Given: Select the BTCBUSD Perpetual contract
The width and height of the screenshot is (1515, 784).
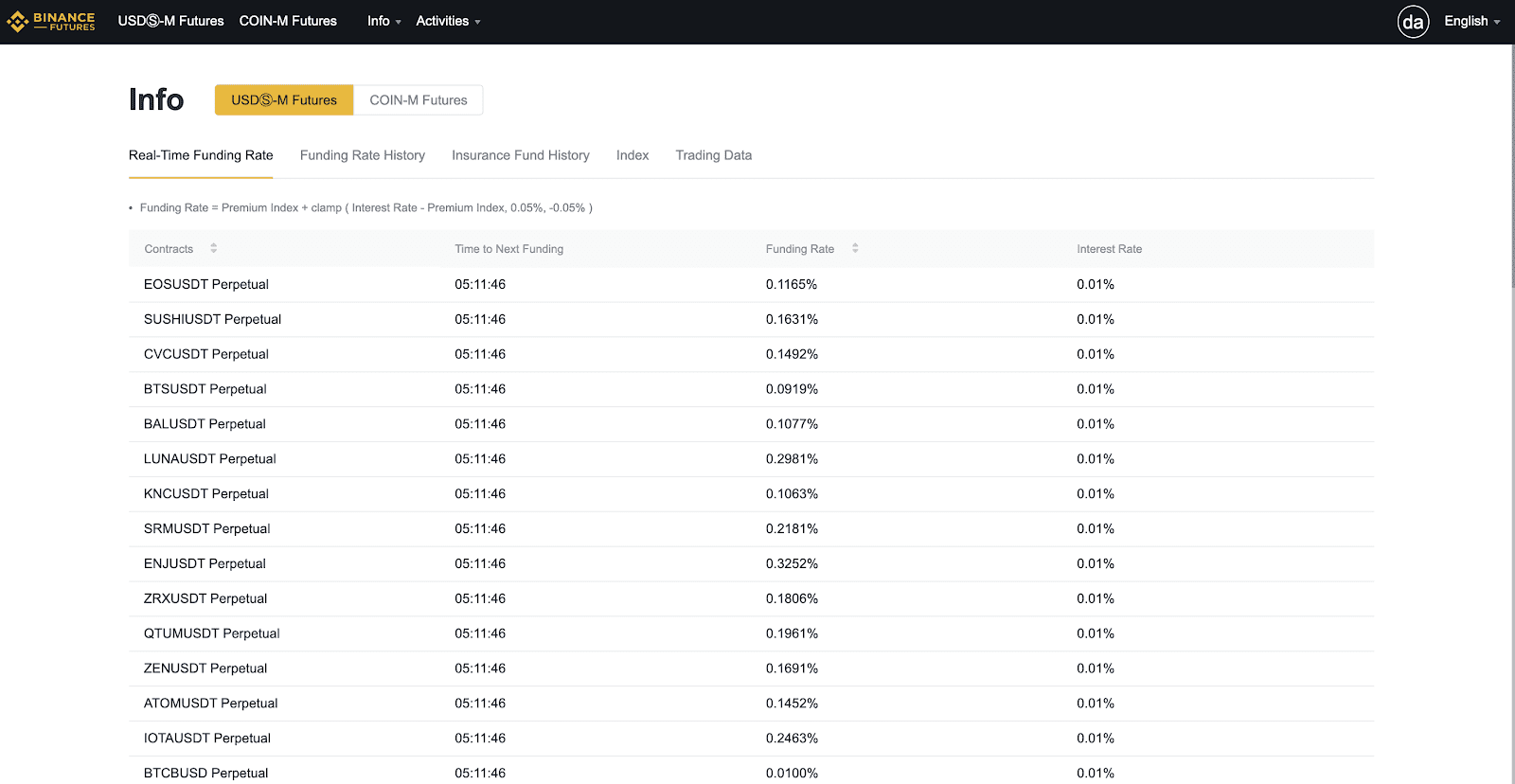Looking at the screenshot, I should point(206,774).
